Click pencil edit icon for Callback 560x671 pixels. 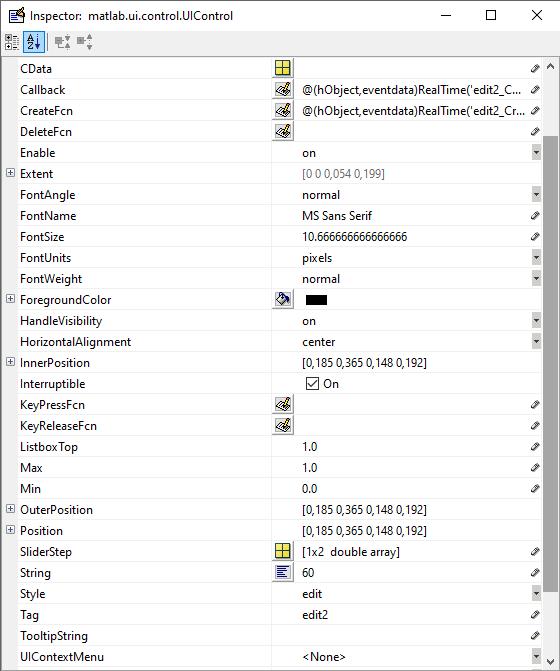click(535, 89)
